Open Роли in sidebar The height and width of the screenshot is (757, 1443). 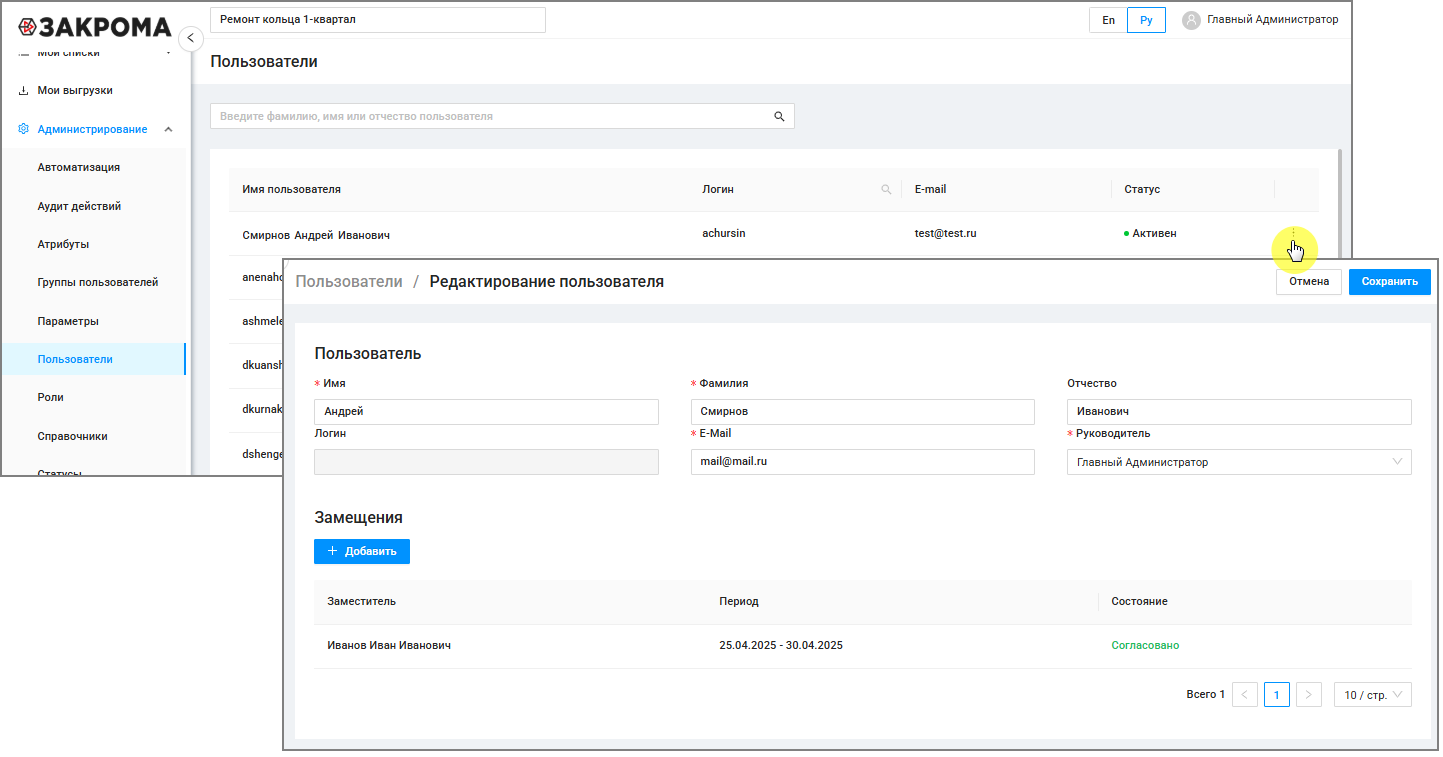(50, 397)
